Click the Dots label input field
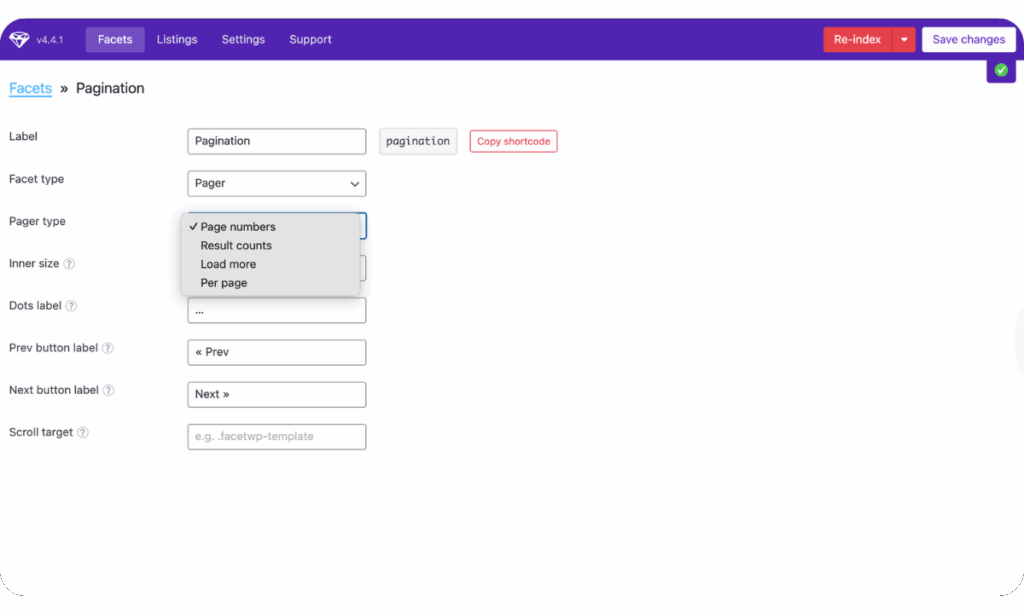Image resolution: width=1024 pixels, height=614 pixels. 277,311
